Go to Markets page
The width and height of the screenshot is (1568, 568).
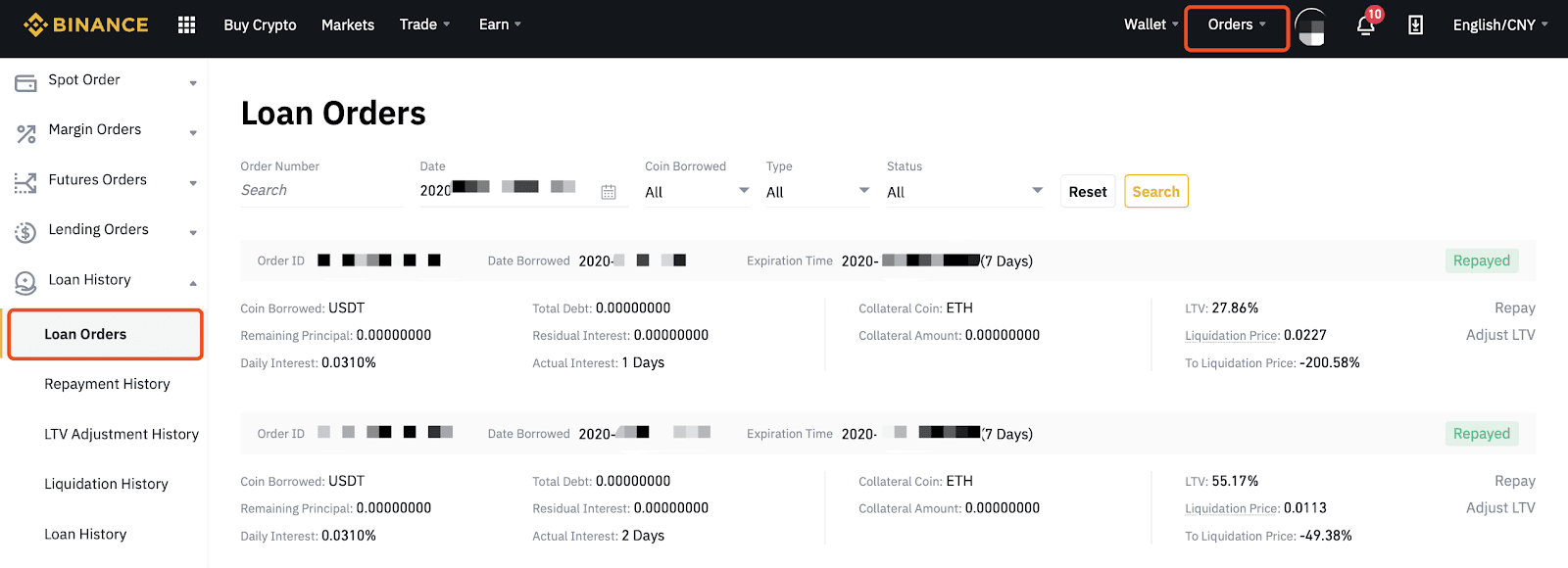348,25
